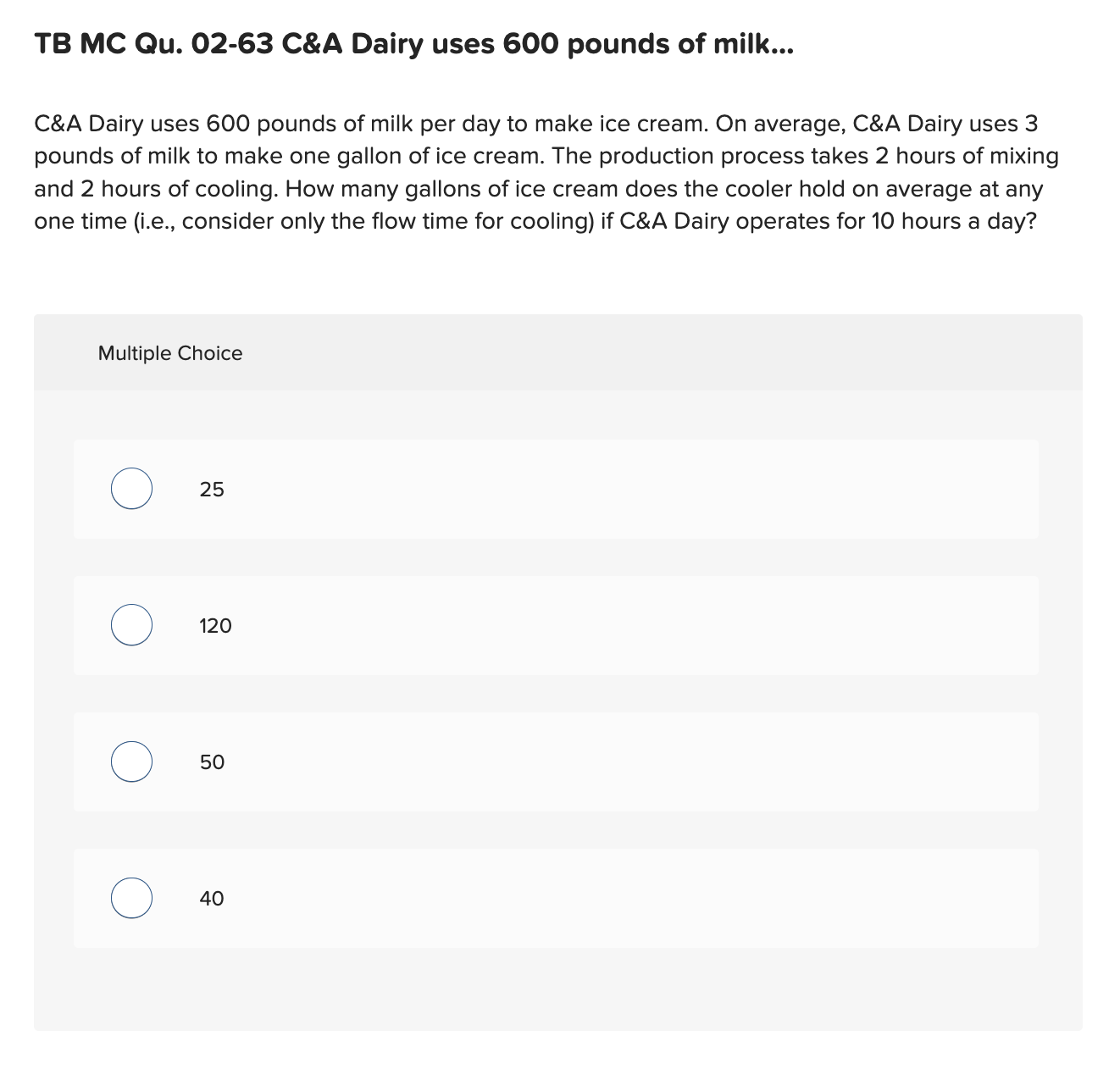Pick the radio button for 40

pos(131,898)
